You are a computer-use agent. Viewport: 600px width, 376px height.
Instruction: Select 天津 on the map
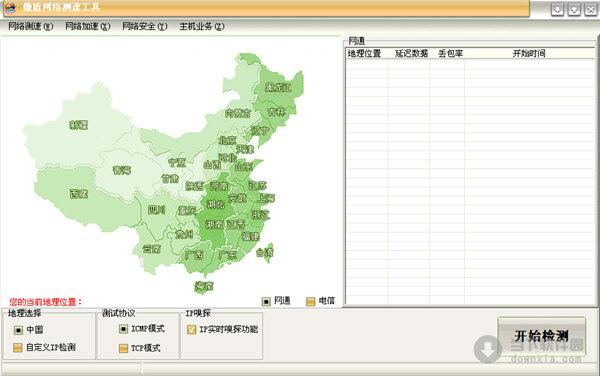[245, 149]
